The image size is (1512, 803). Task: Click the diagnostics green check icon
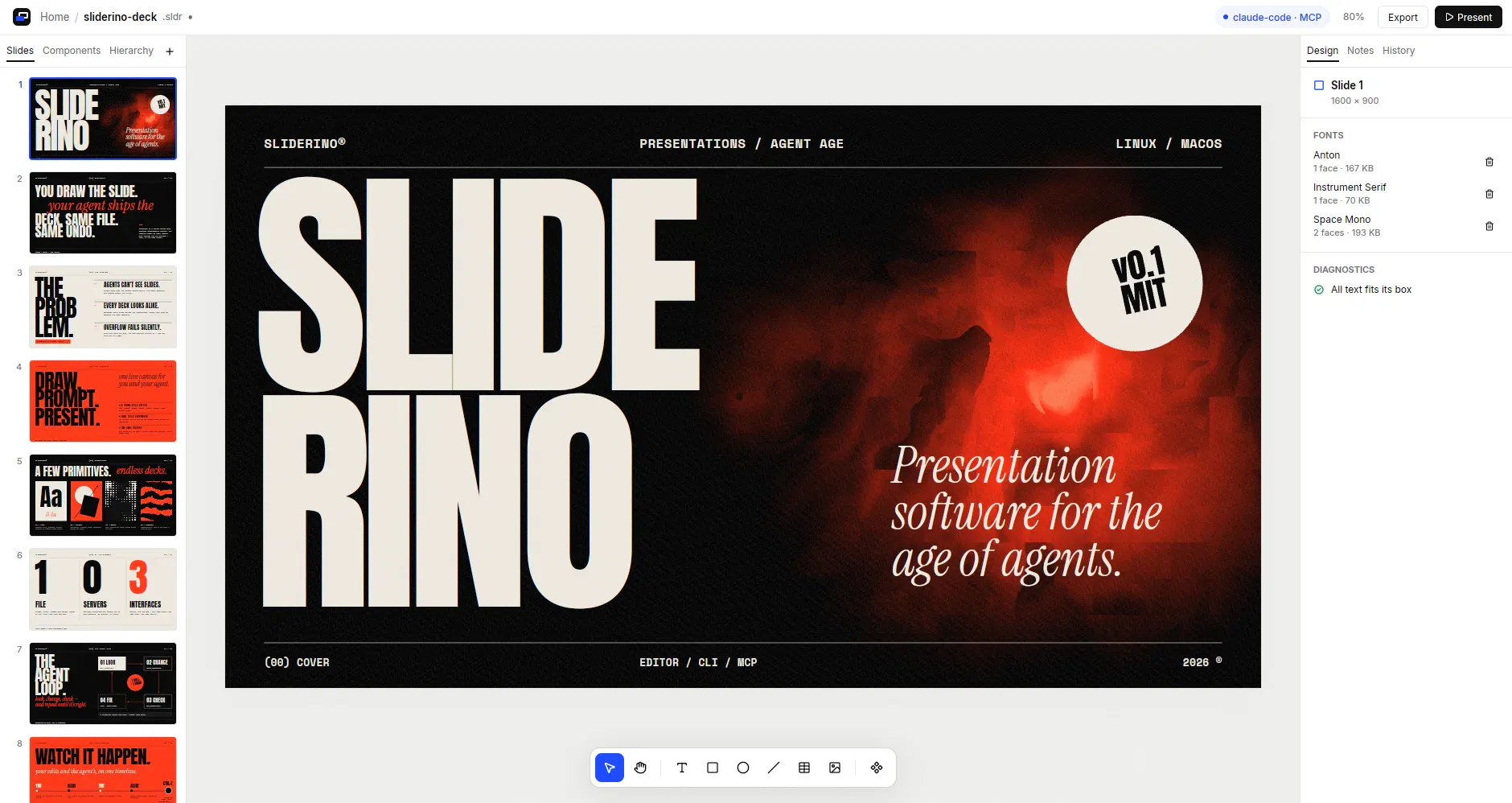point(1319,290)
